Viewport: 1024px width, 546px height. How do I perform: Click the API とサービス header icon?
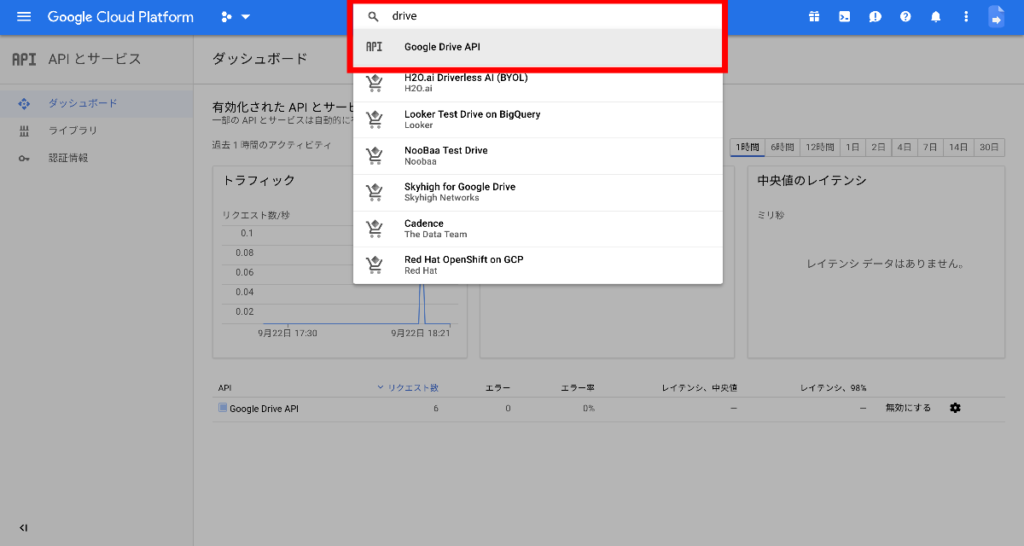(24, 59)
